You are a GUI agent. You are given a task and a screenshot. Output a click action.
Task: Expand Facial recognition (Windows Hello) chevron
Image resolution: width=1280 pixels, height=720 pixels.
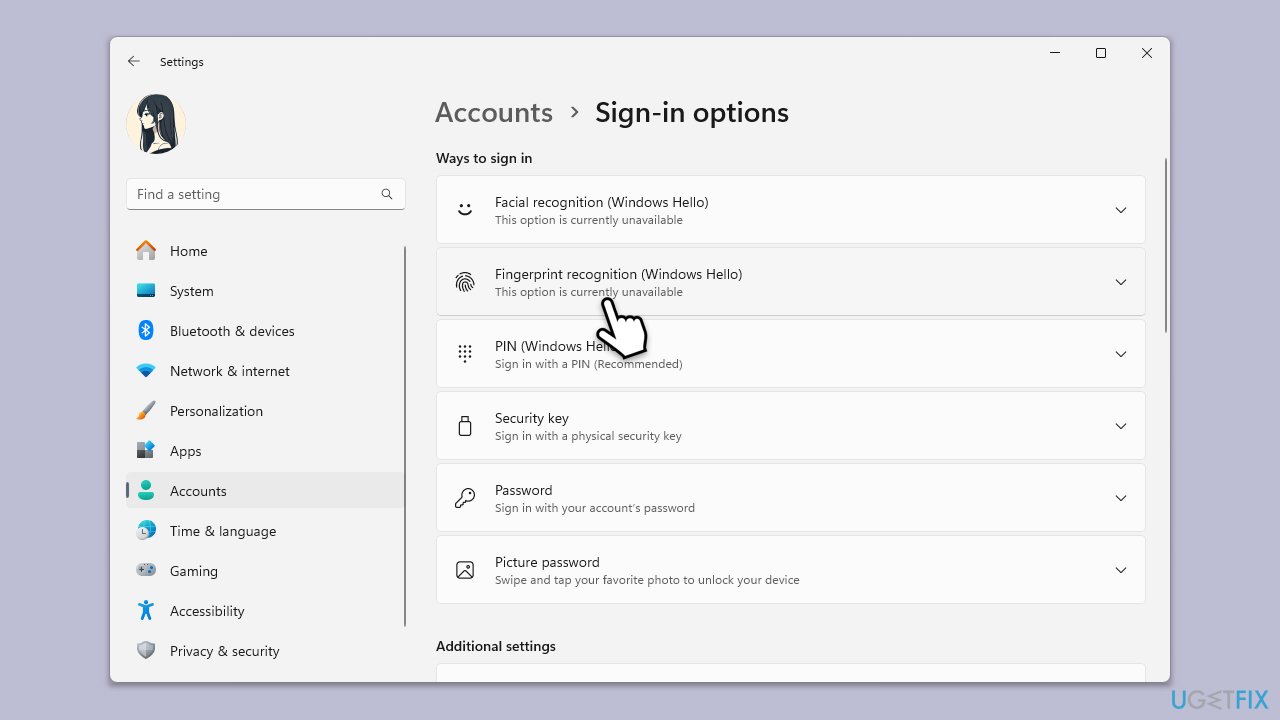pos(1120,210)
